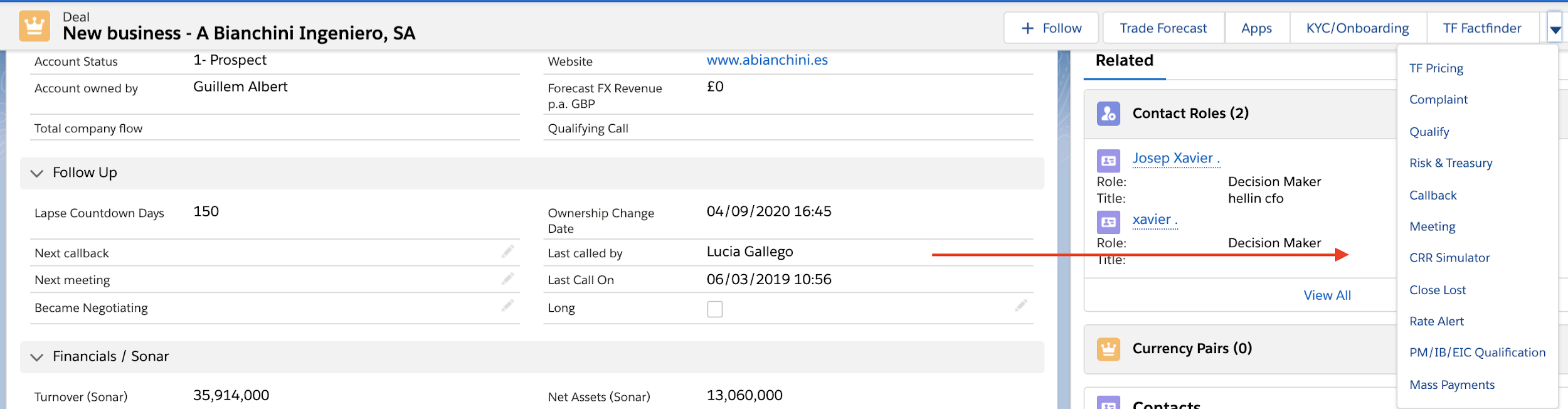1568x409 pixels.
Task: Click the Follow button
Action: (1051, 28)
